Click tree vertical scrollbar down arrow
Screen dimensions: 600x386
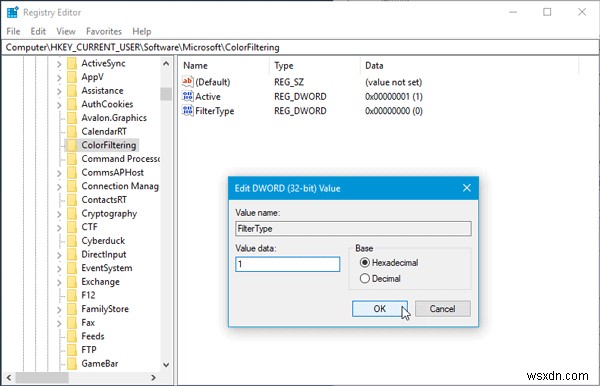[166, 365]
